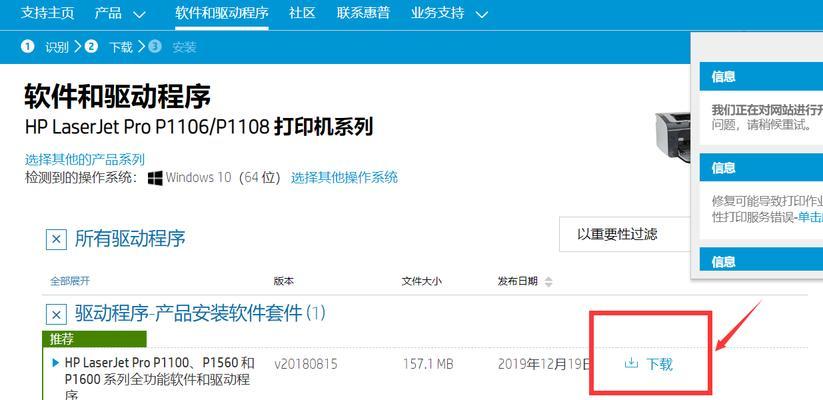The width and height of the screenshot is (823, 400).
Task: Expand the HP LaserJet Pro P1100 driver row
Action: tap(56, 362)
